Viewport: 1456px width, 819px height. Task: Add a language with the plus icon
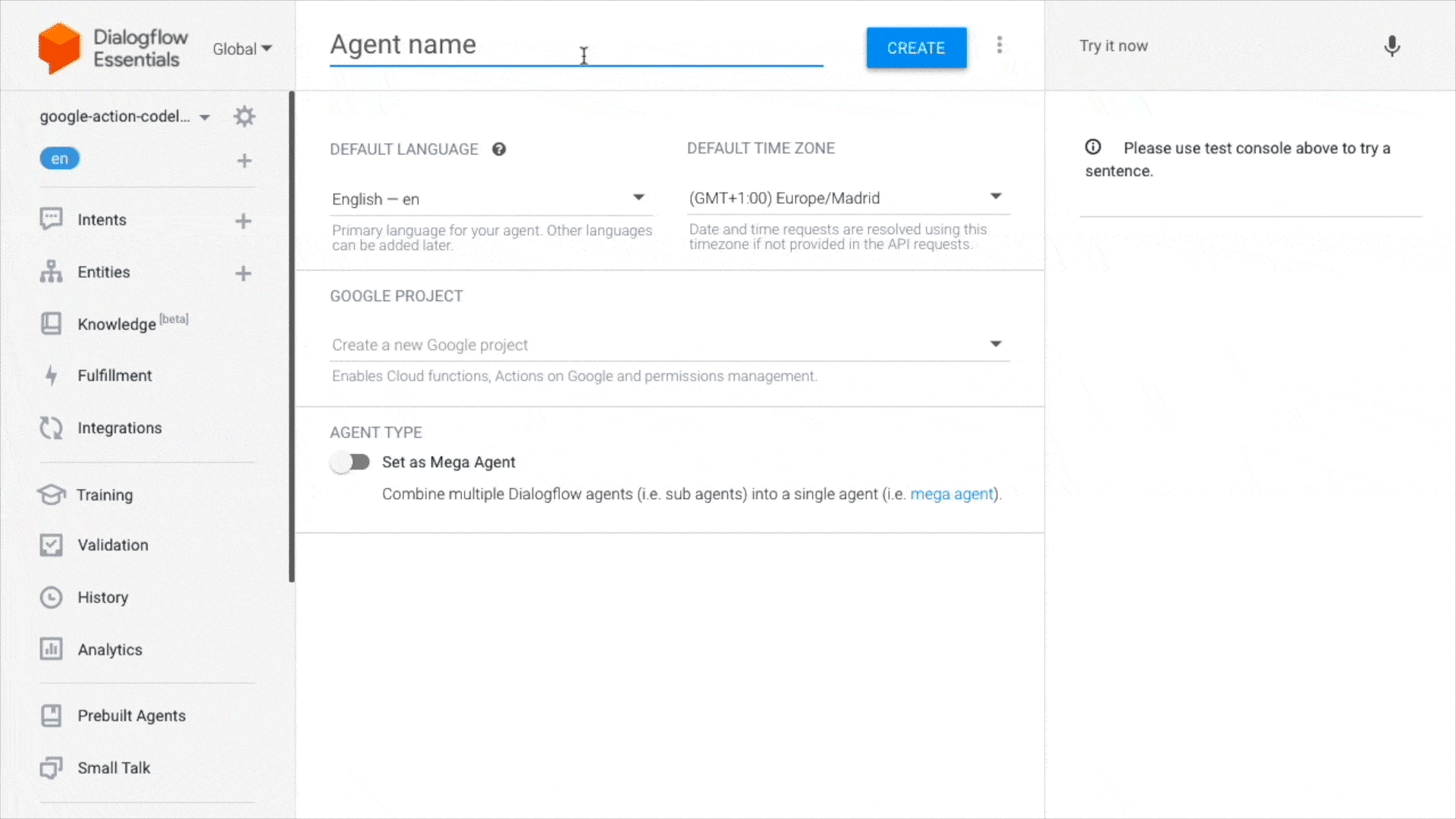(x=244, y=161)
